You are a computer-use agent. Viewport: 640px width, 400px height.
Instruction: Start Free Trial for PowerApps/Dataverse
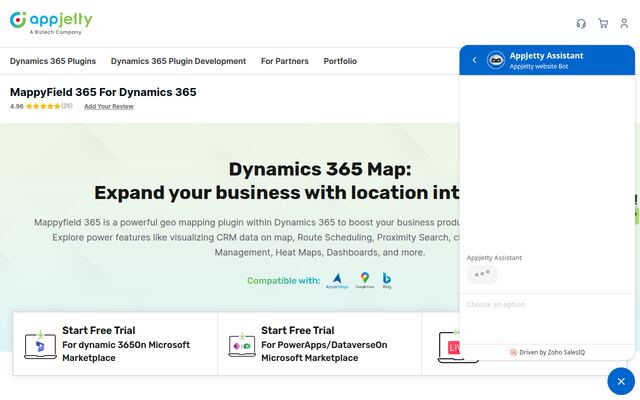[320, 344]
